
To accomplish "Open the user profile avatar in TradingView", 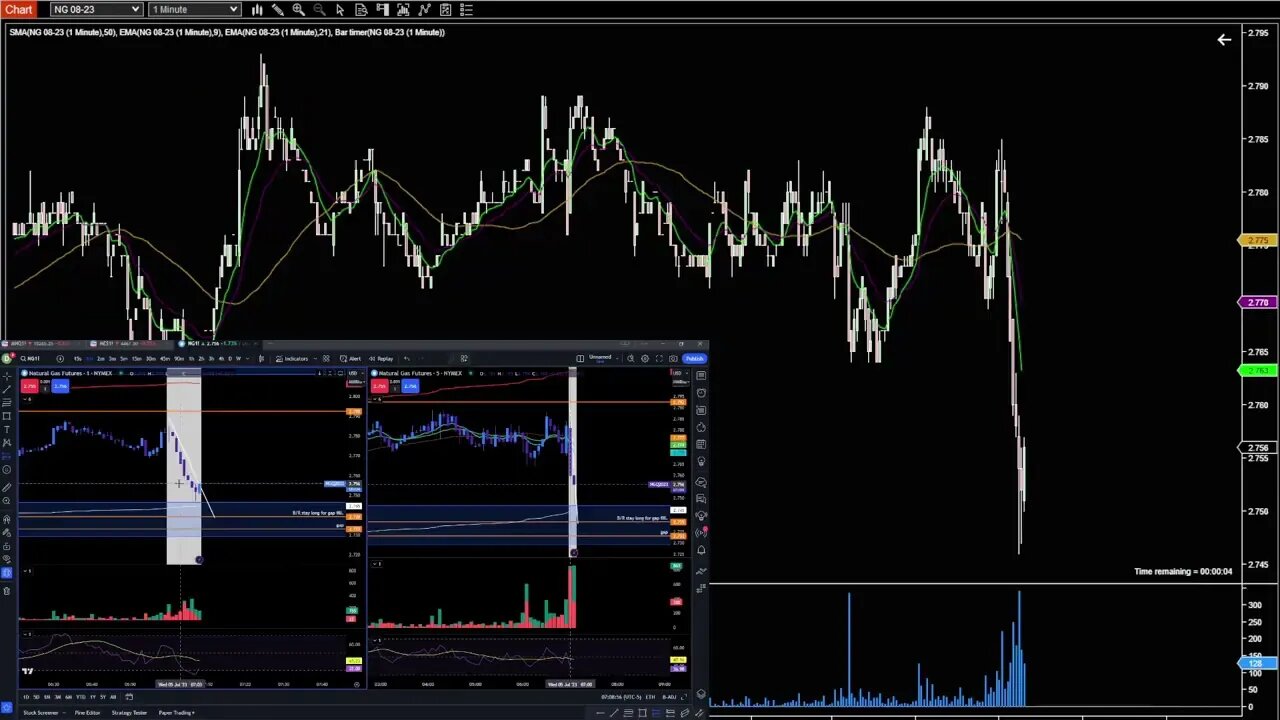I will pyautogui.click(x=6, y=358).
